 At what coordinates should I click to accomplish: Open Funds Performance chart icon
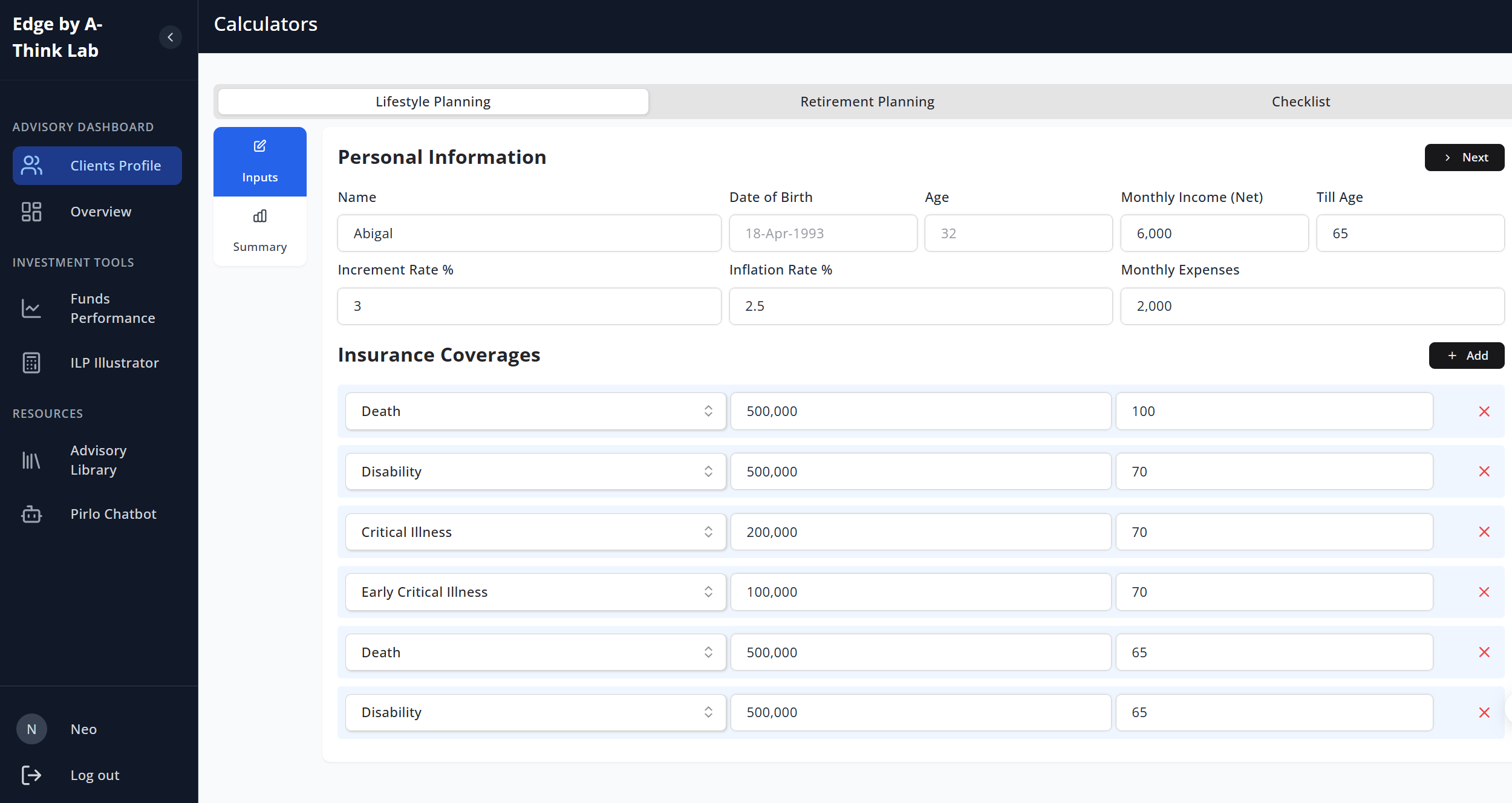[31, 308]
